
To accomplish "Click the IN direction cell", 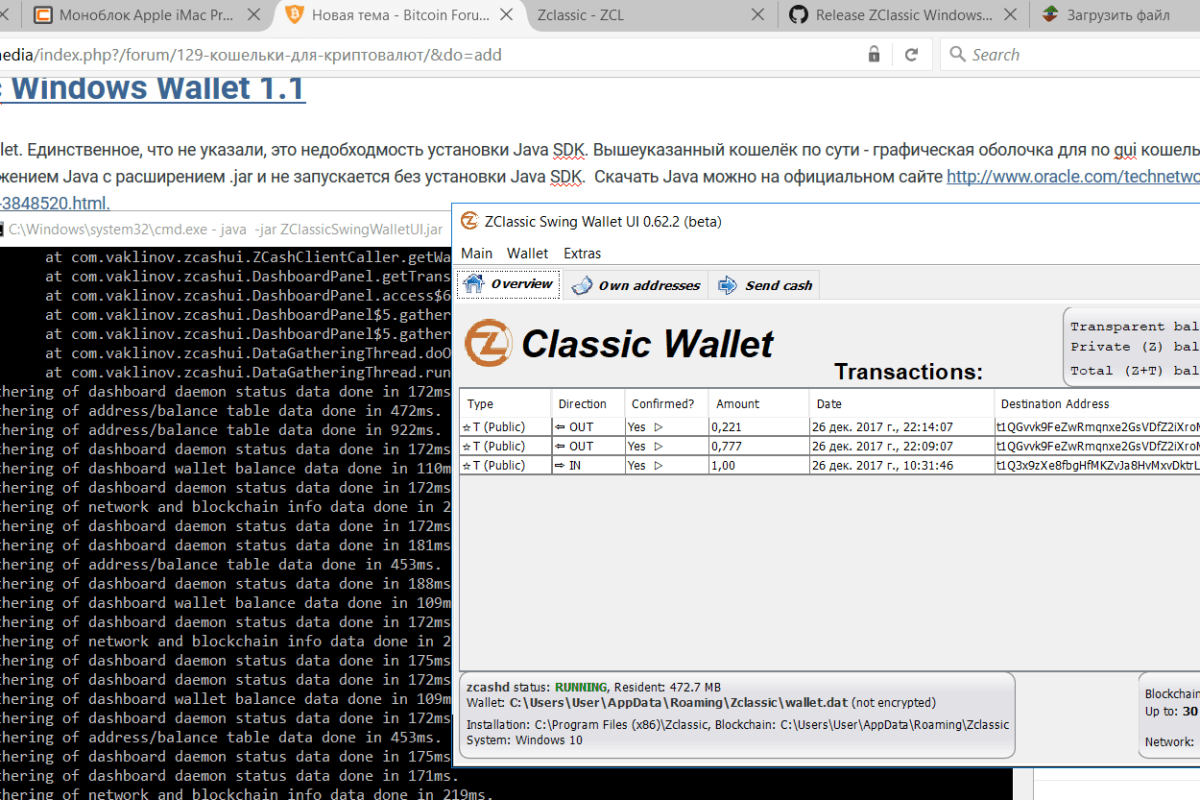I will point(588,465).
